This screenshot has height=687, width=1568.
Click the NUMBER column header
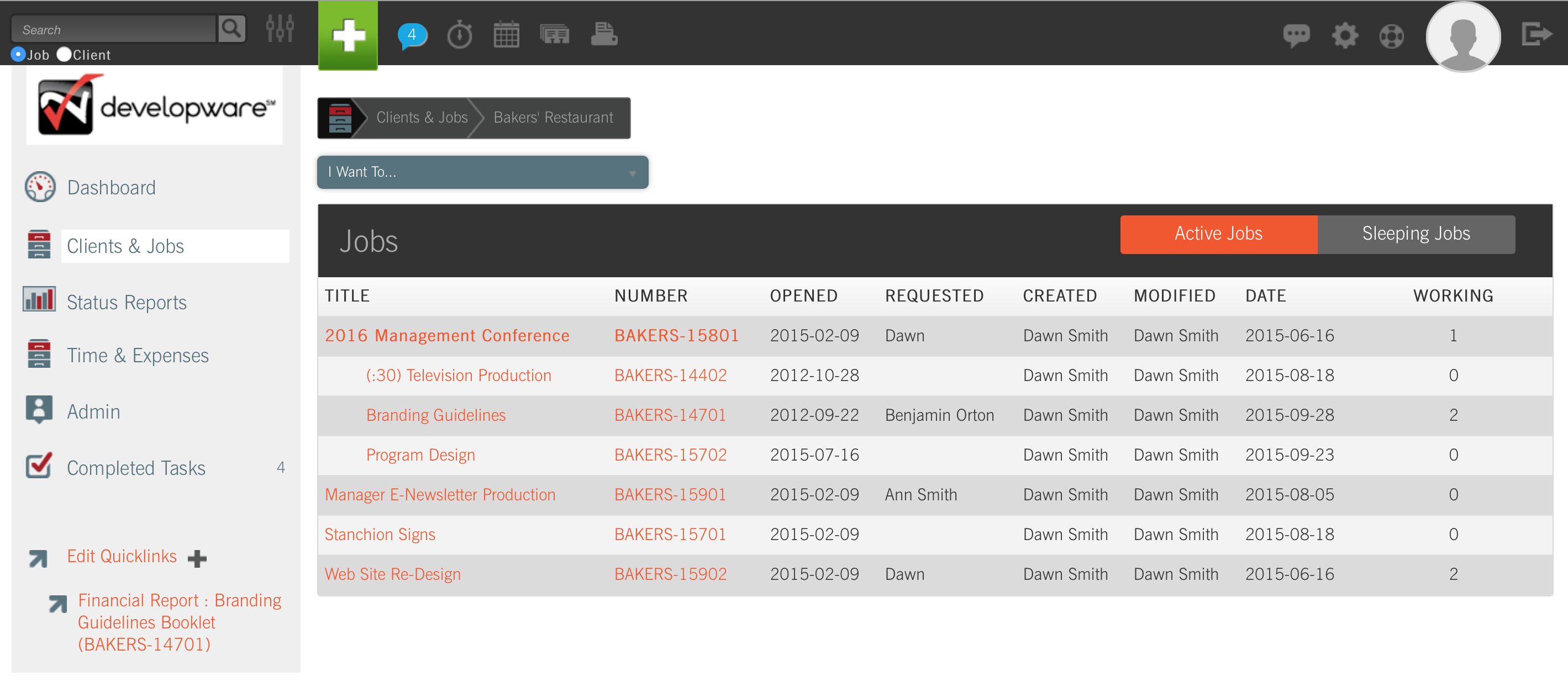[x=651, y=297]
